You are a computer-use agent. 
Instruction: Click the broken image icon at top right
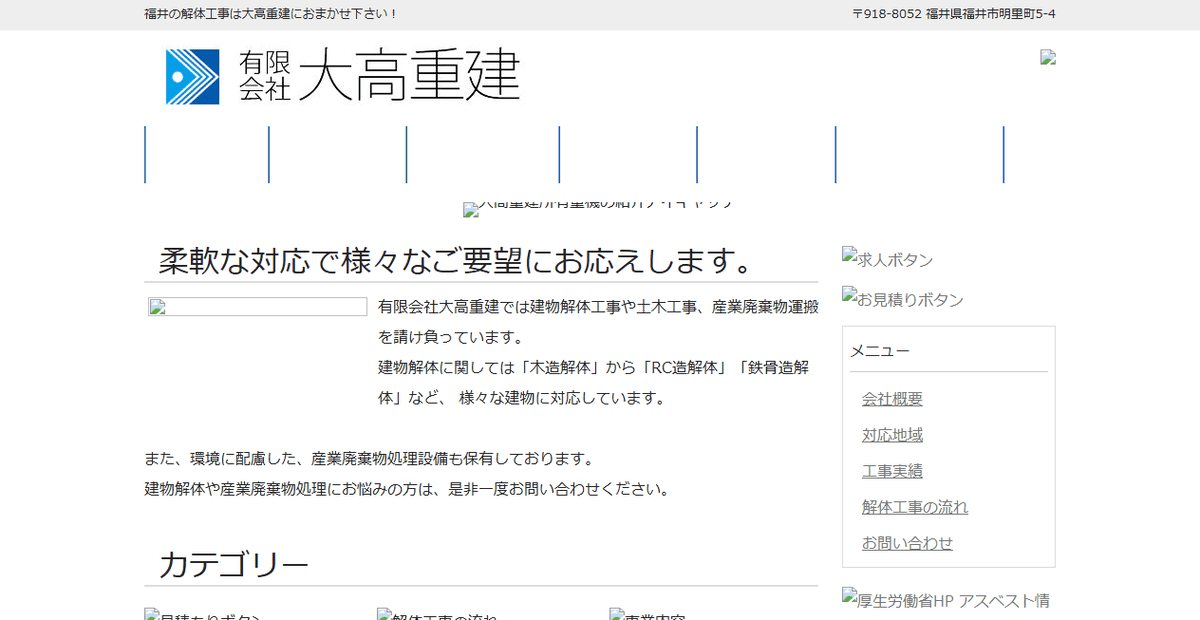pyautogui.click(x=1048, y=57)
